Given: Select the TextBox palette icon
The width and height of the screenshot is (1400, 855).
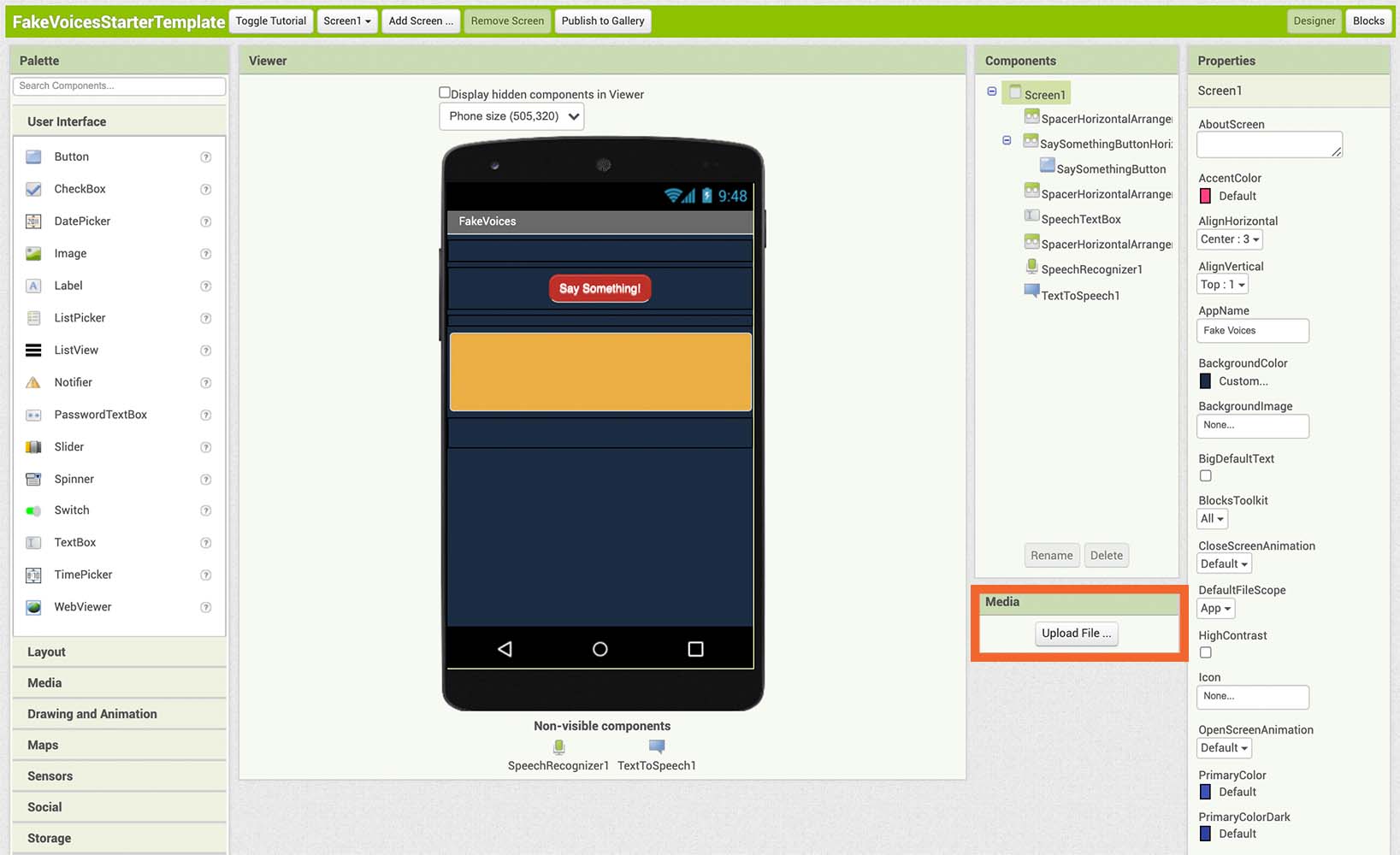Looking at the screenshot, I should [33, 543].
